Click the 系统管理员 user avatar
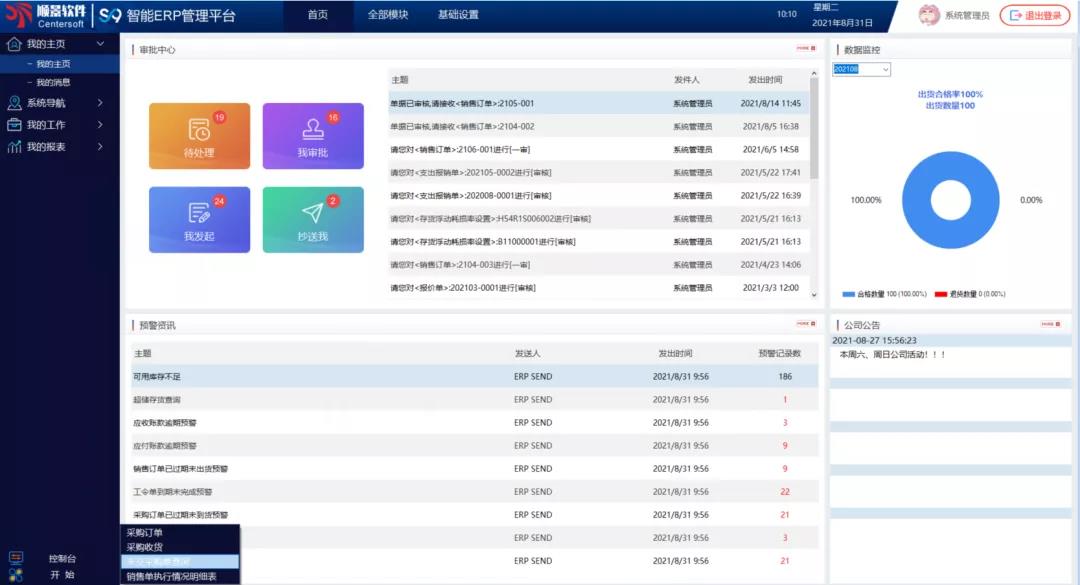 (929, 15)
